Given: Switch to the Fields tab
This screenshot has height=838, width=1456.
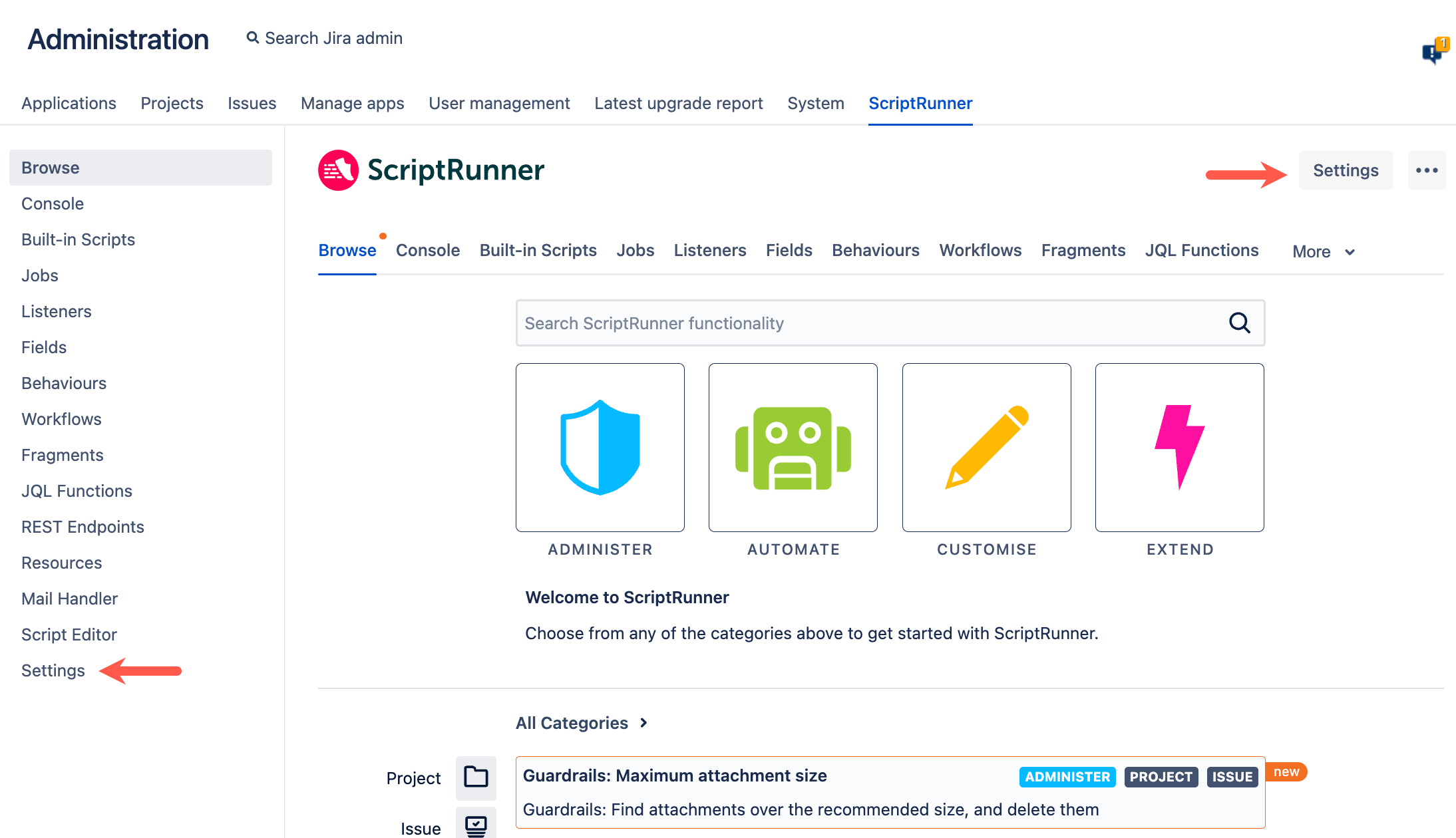Looking at the screenshot, I should pyautogui.click(x=789, y=250).
